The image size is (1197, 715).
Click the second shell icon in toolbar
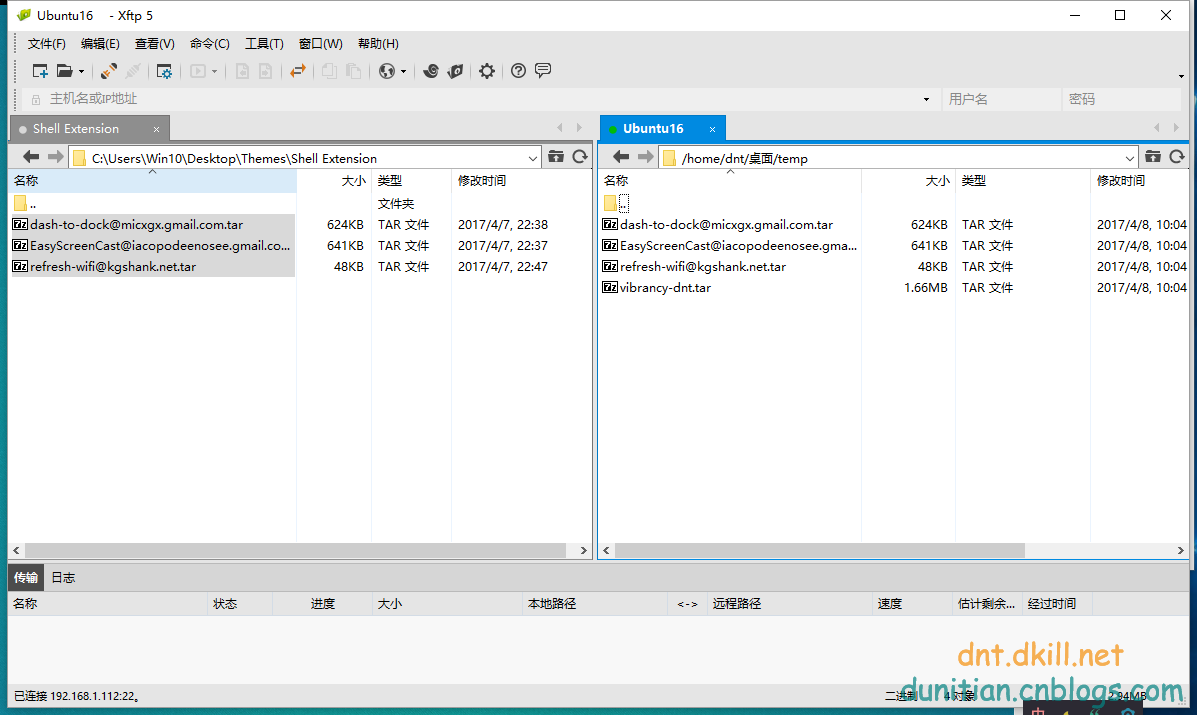(x=456, y=71)
